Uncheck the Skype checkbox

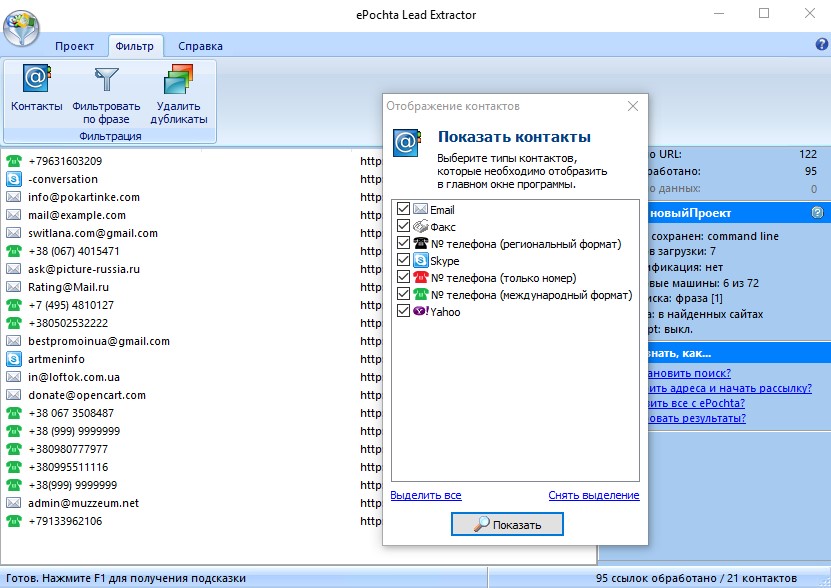pos(403,259)
